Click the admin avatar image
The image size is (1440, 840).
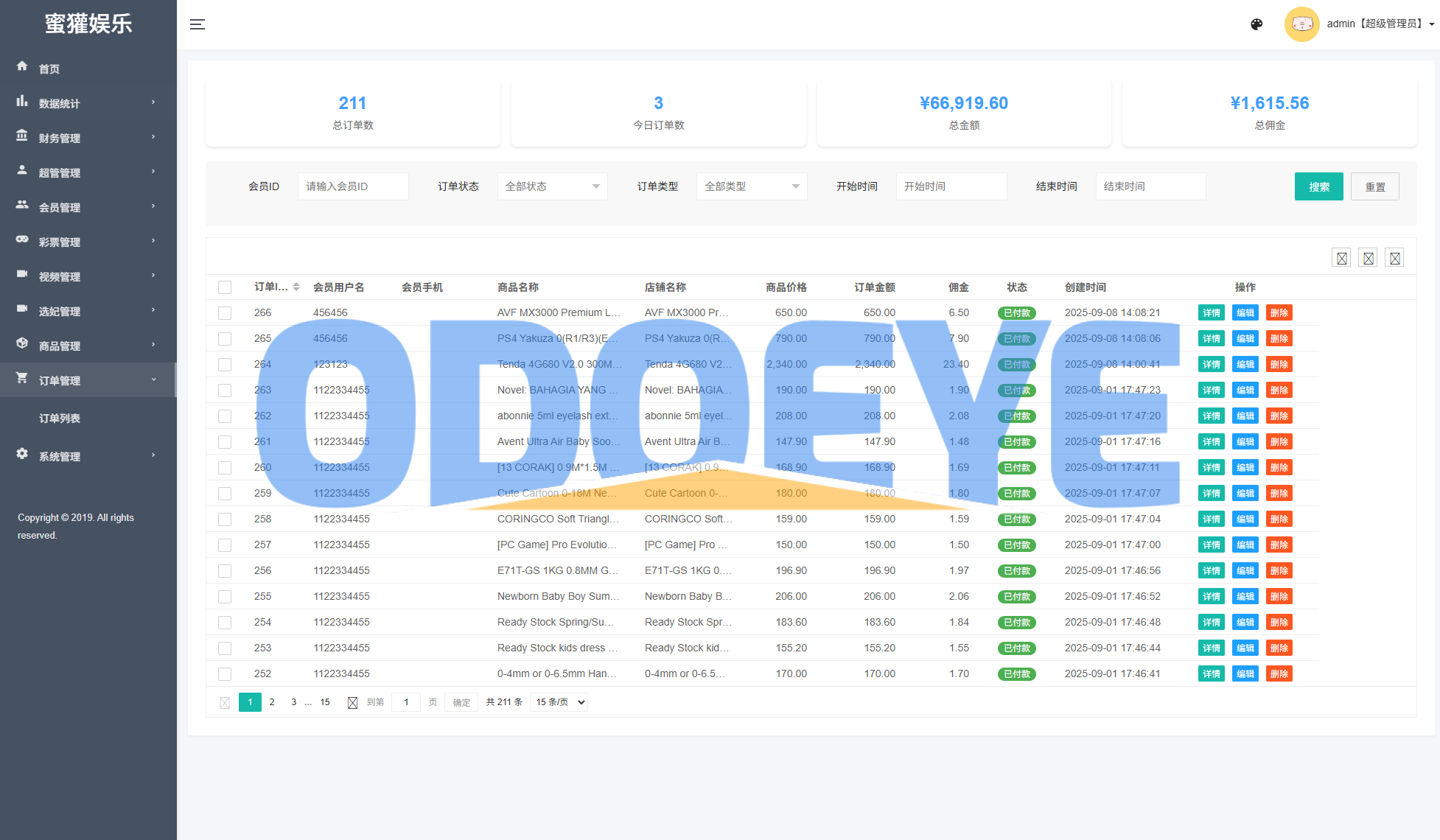[x=1301, y=24]
